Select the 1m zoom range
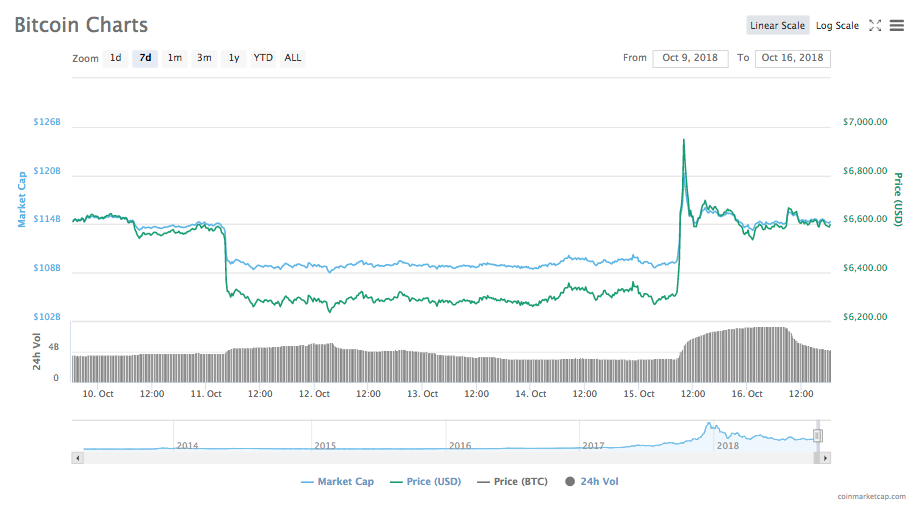Screen dimensions: 924x511 point(174,58)
